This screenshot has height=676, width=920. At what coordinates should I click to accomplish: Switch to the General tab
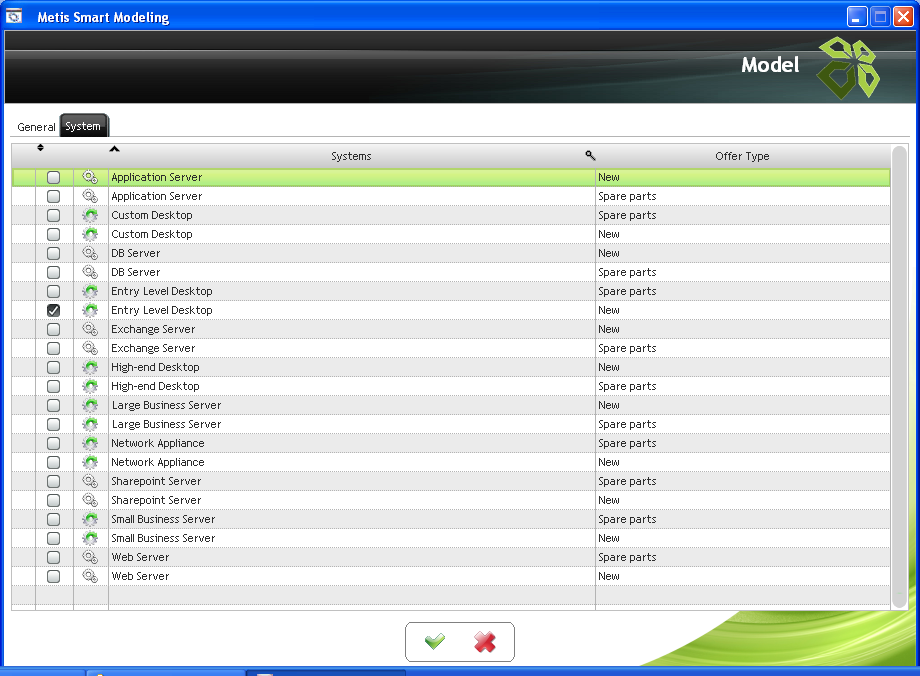(36, 127)
